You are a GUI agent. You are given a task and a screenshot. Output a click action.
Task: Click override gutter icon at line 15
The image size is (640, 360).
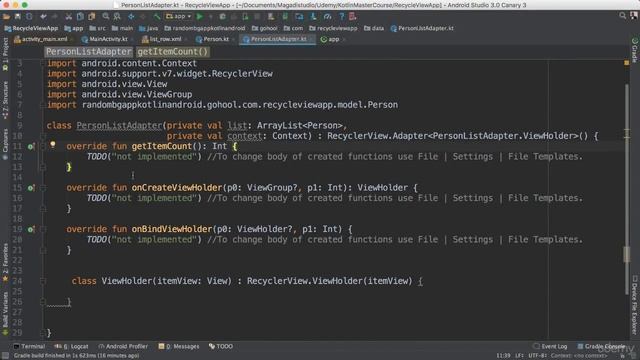click(31, 188)
